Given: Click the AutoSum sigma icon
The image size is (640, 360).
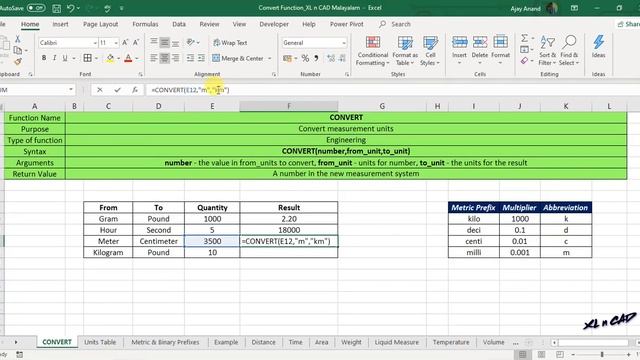Looking at the screenshot, I should [x=524, y=38].
